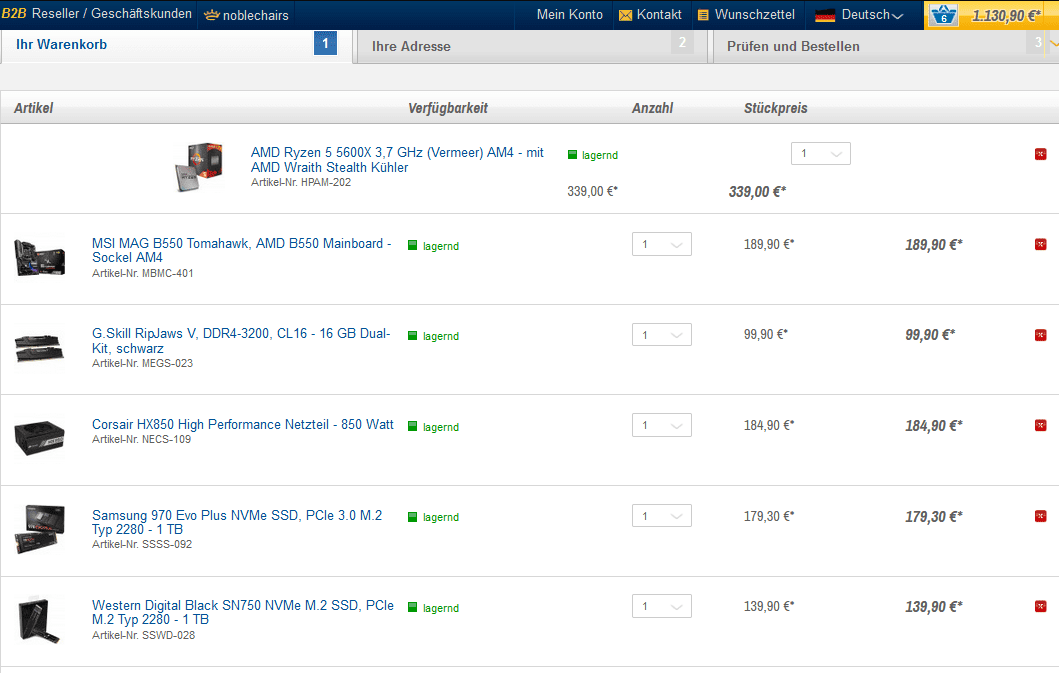Open AMD Ryzen 5 5600X product link
Screen dimensions: 1059x673
pos(397,160)
